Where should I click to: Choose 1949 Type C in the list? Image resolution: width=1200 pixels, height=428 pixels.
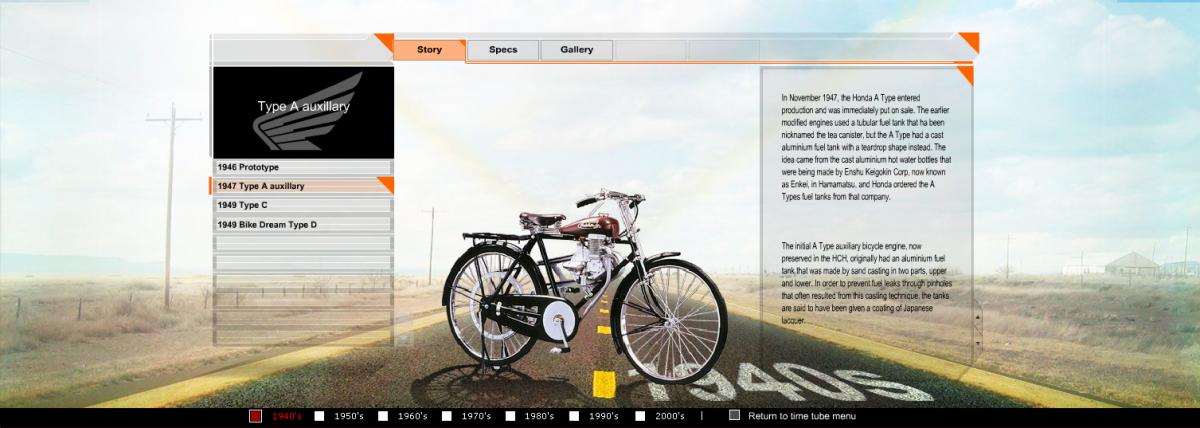click(x=302, y=205)
